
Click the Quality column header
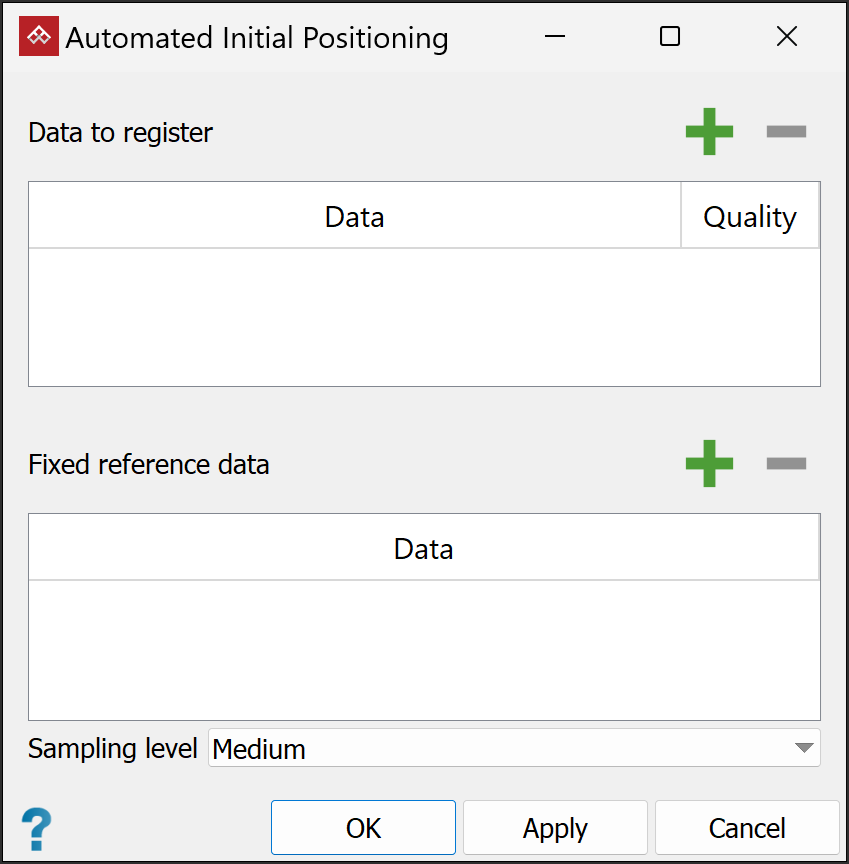749,216
